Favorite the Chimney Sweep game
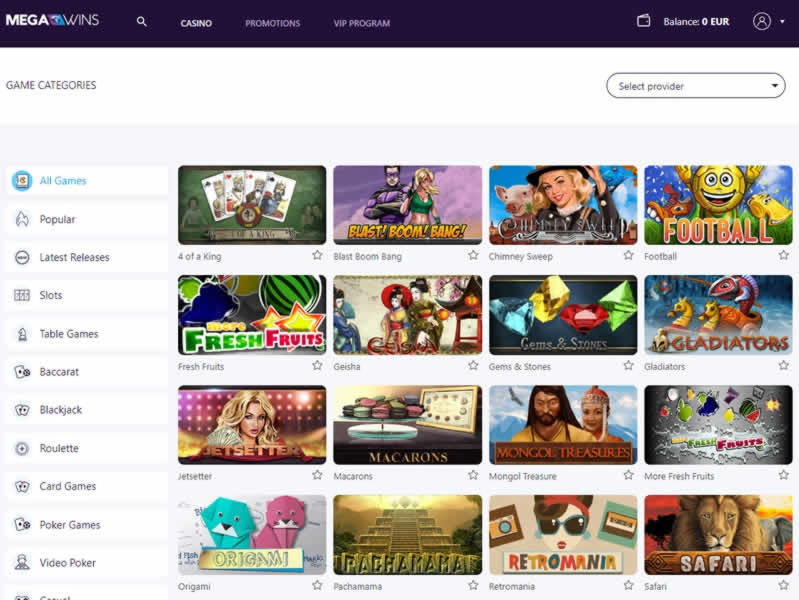799x600 pixels. (629, 255)
